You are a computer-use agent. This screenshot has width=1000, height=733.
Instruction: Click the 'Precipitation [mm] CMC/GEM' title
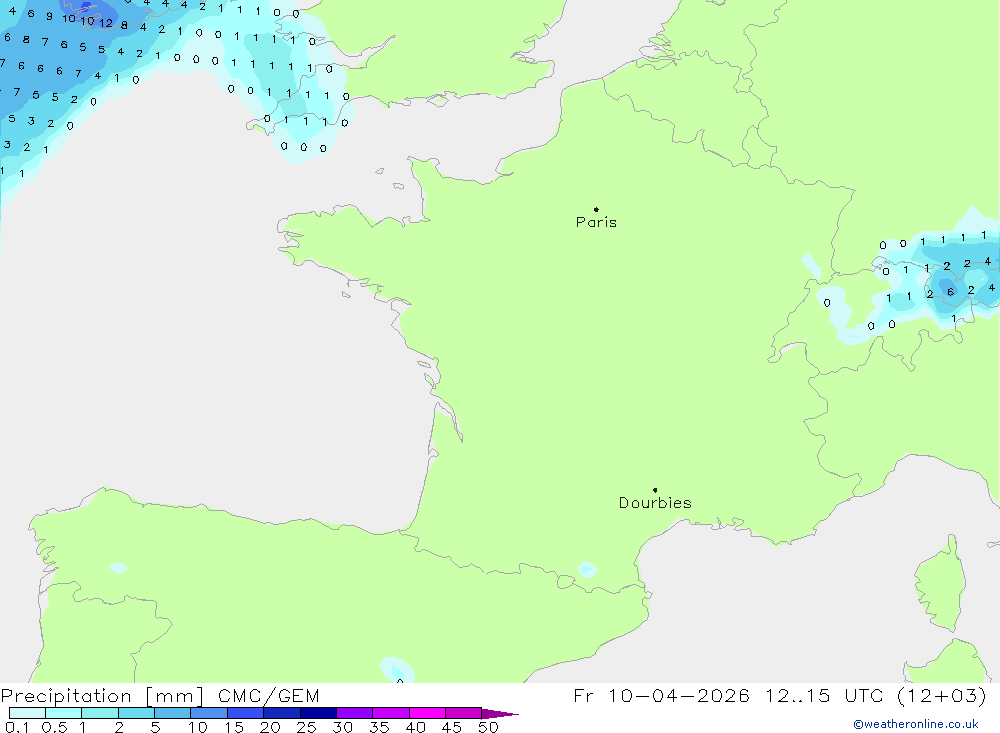[x=159, y=695]
